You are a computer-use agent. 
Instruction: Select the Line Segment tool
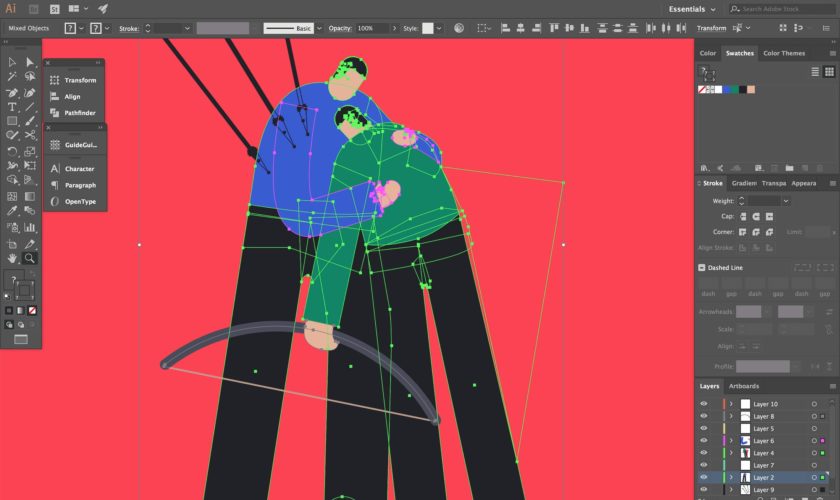tap(29, 107)
